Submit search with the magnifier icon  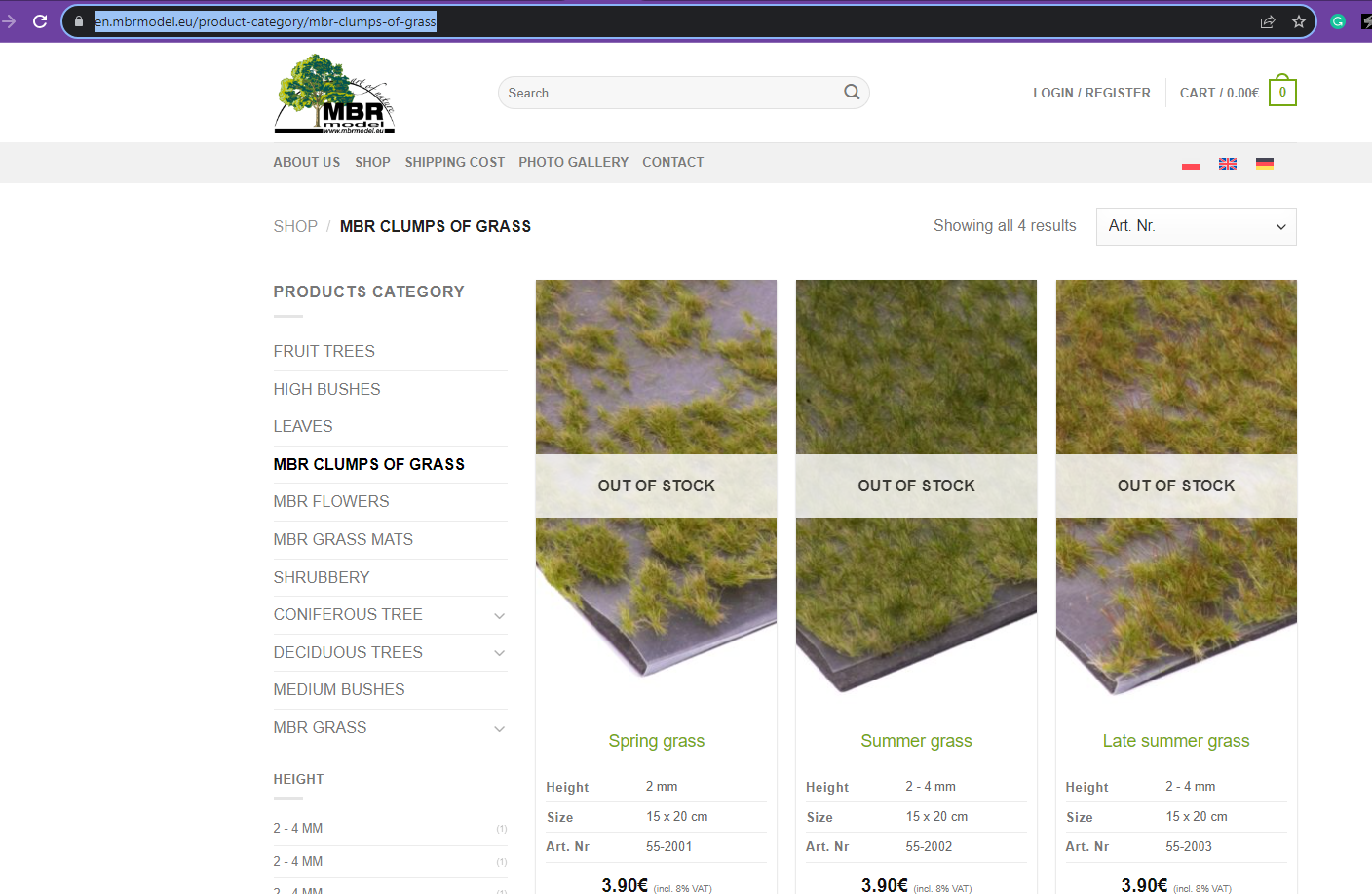point(852,93)
